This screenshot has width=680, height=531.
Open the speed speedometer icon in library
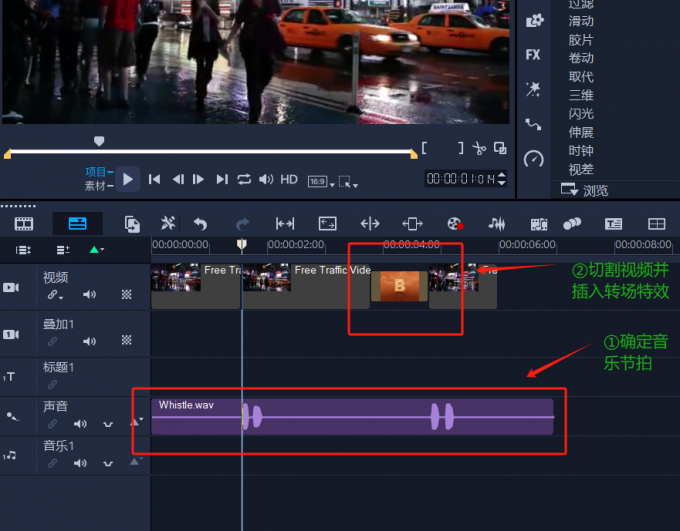533,159
